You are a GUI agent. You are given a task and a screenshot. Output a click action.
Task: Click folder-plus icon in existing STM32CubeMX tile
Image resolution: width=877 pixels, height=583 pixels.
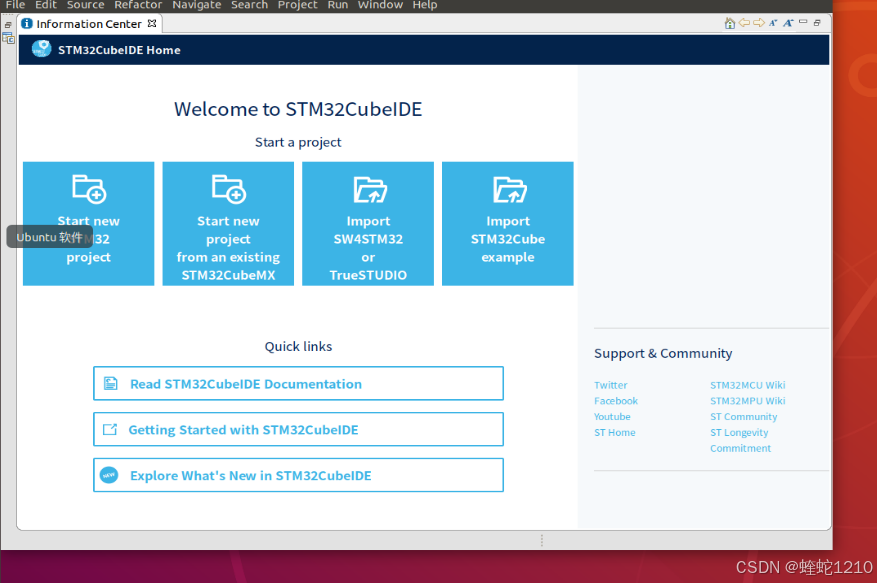[229, 189]
